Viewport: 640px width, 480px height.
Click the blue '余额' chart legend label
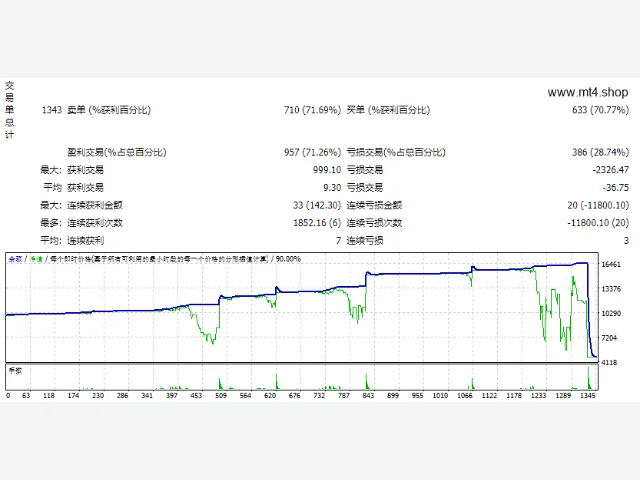16,259
